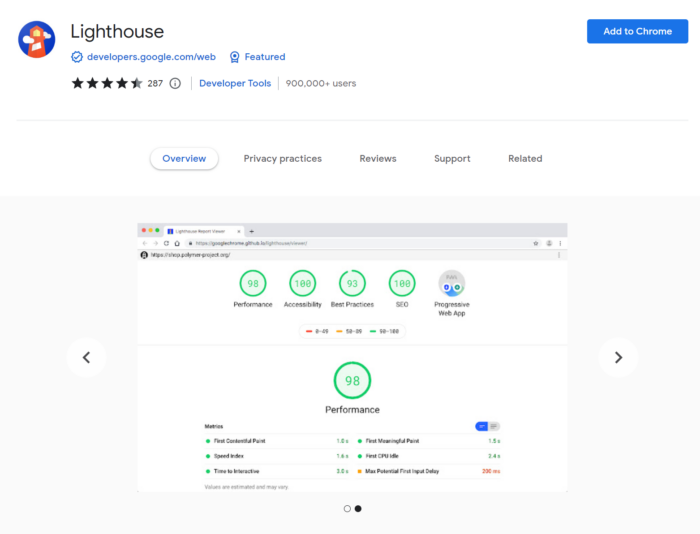Click the First Meaningful Paint metric row
Viewport: 700px width, 534px height.
[x=429, y=441]
